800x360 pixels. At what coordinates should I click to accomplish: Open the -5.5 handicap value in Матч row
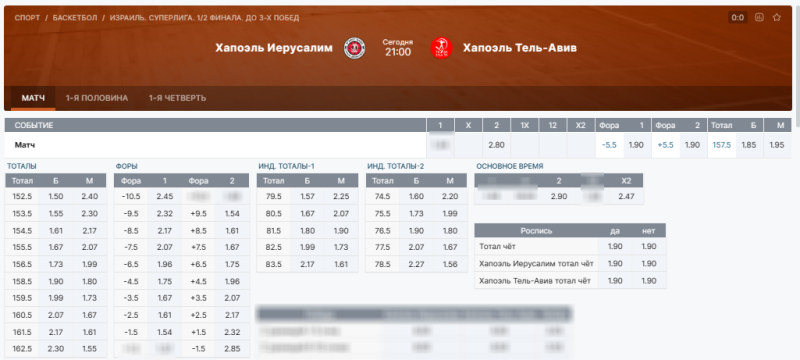click(x=609, y=145)
